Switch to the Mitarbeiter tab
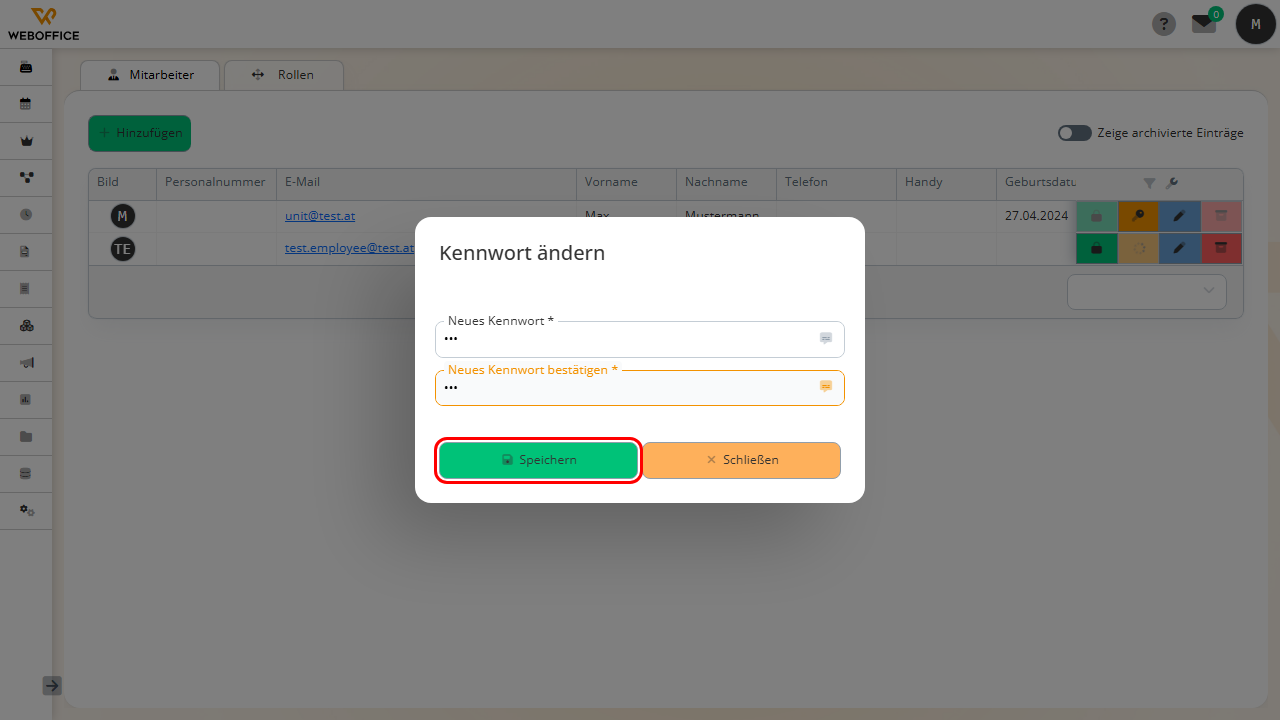1280x720 pixels. click(x=151, y=75)
